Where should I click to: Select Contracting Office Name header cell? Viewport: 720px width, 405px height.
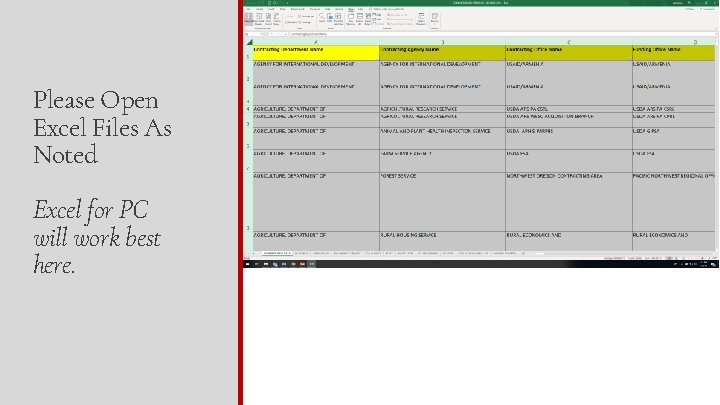568,53
